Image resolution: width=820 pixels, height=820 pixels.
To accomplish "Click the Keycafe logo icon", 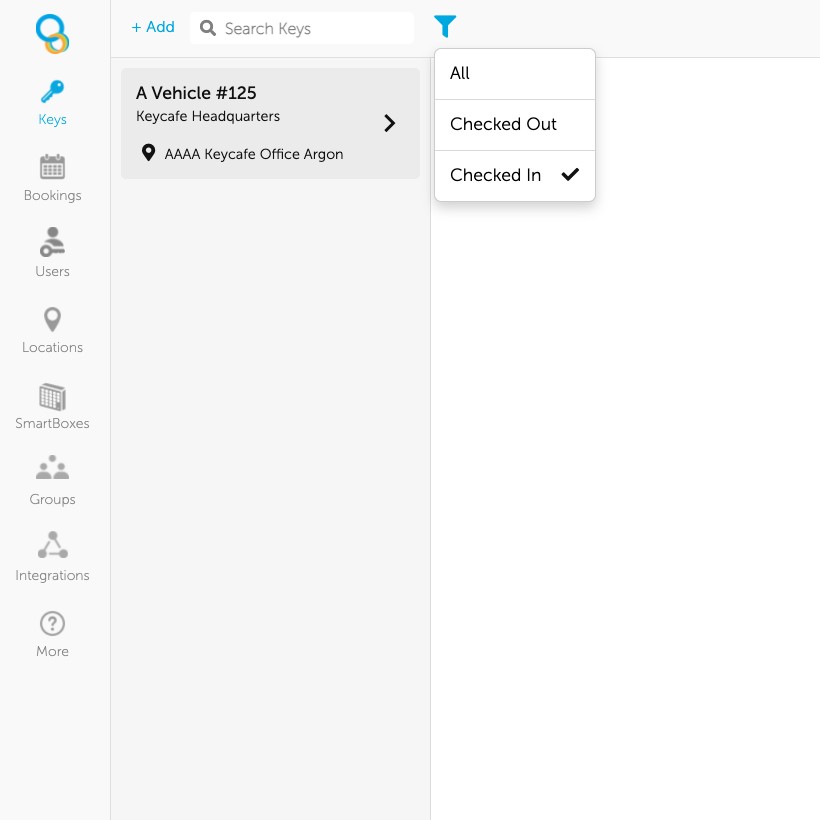I will 52,34.
